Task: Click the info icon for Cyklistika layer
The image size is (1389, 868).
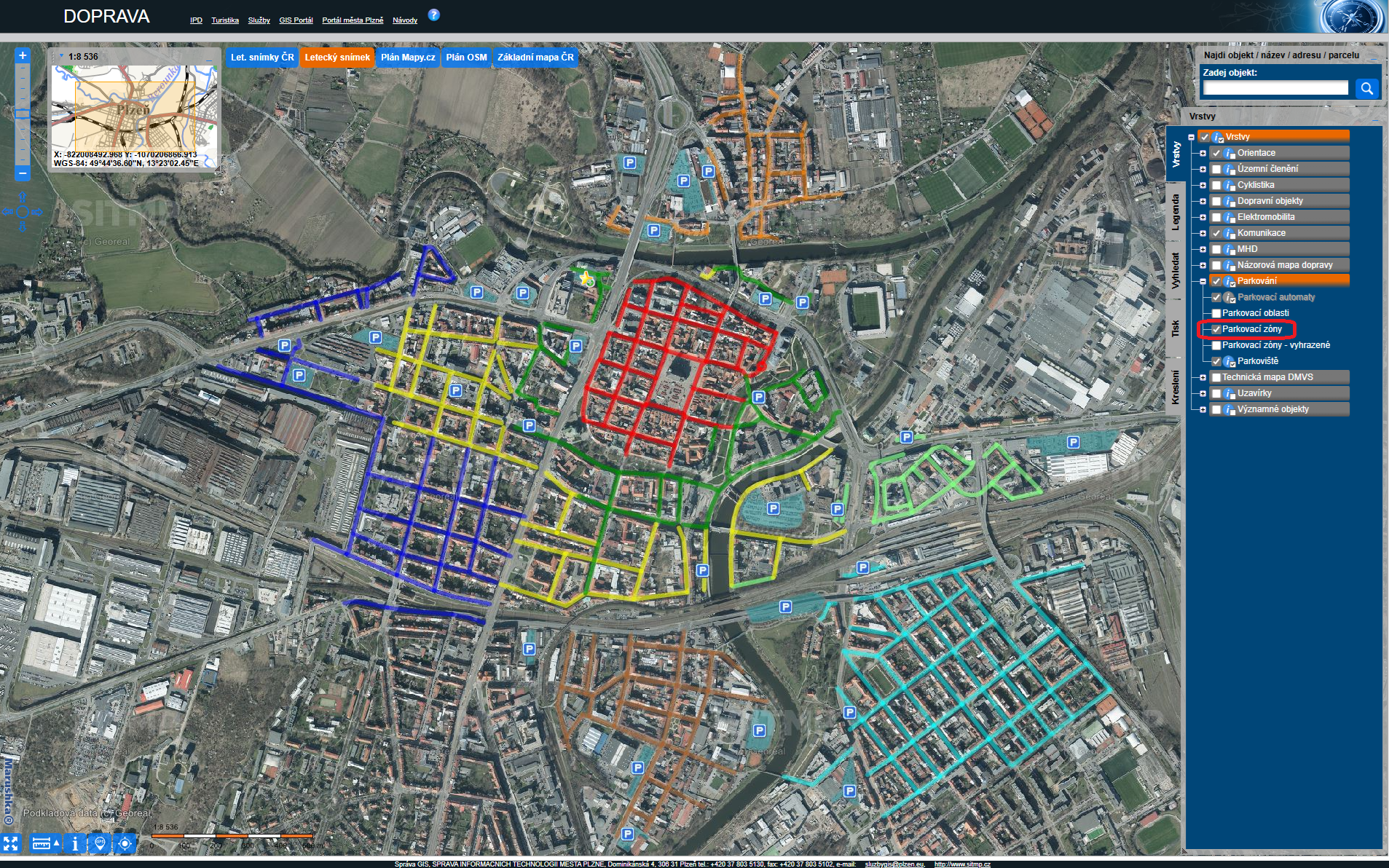Action: tap(1229, 185)
